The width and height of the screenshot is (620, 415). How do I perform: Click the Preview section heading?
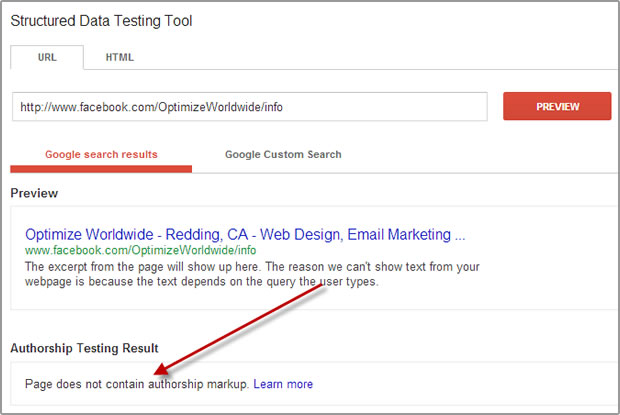pyautogui.click(x=34, y=193)
